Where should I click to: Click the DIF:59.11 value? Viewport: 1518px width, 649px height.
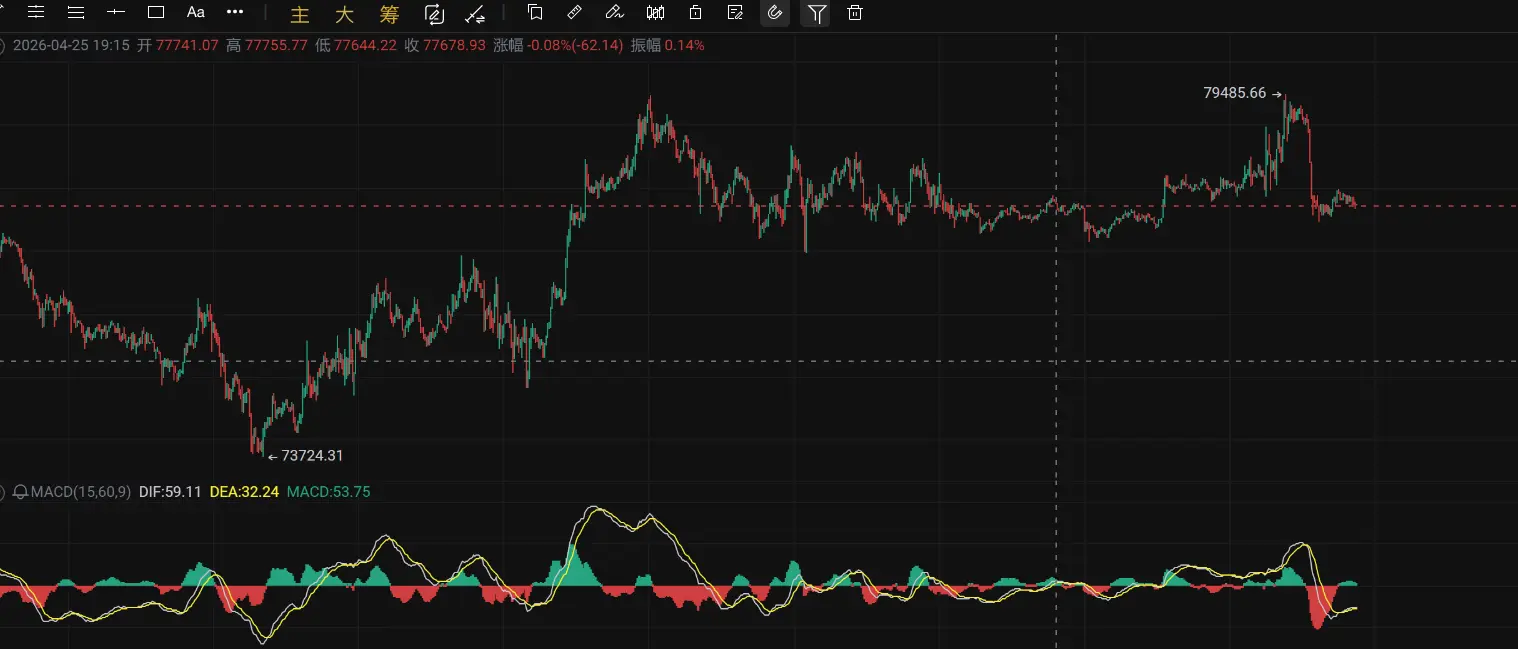[170, 492]
